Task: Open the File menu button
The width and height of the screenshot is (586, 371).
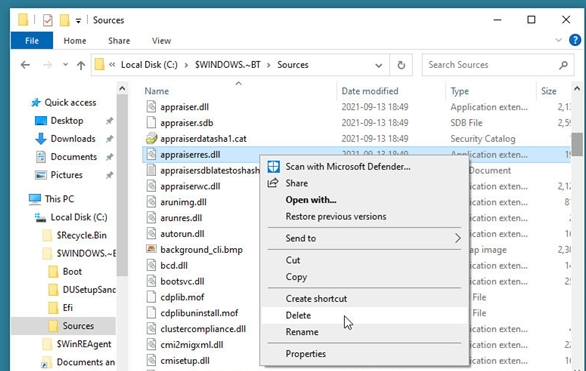Action: 32,41
